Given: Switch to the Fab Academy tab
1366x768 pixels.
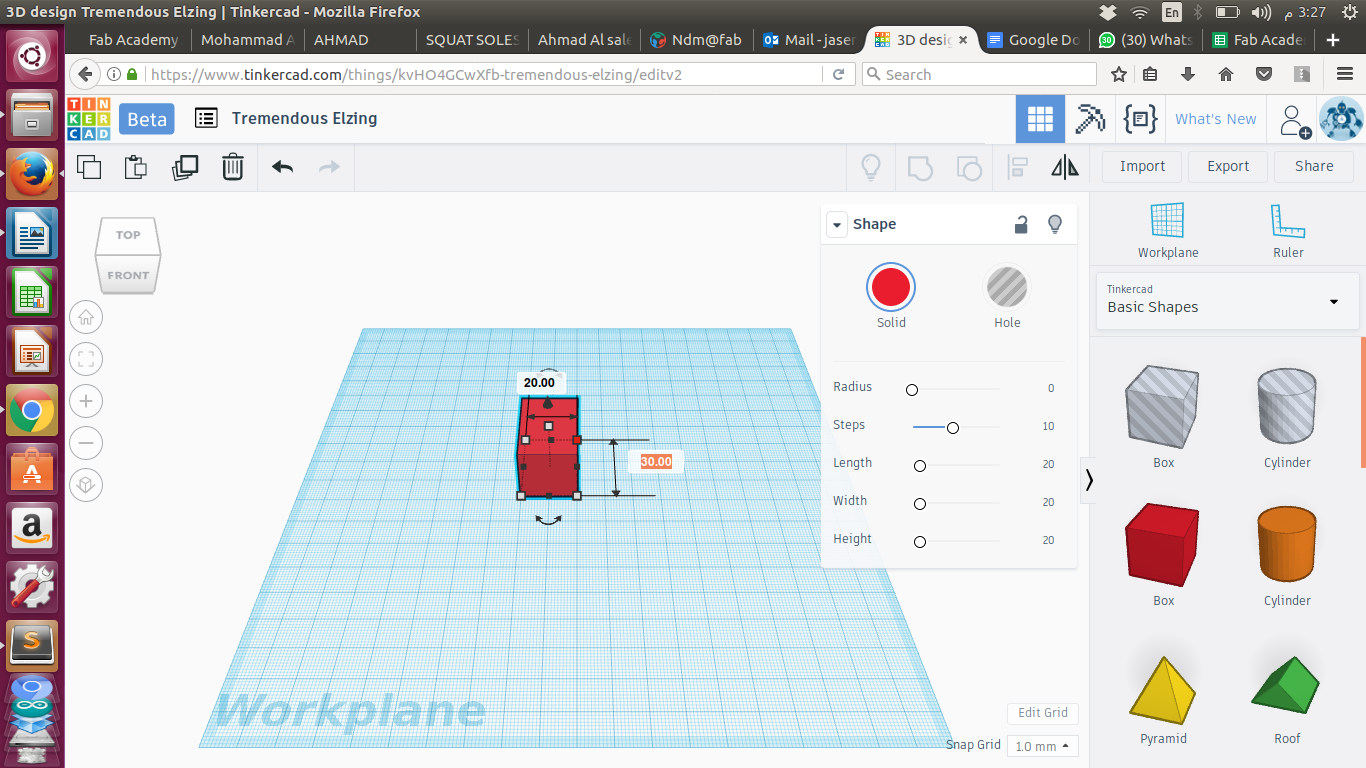Looking at the screenshot, I should tap(134, 40).
